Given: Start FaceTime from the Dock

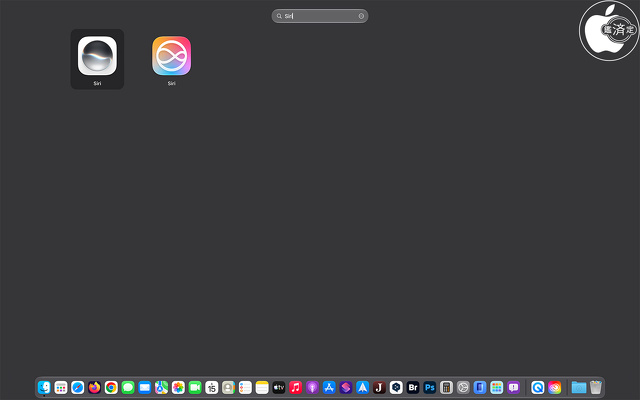Looking at the screenshot, I should 195,387.
